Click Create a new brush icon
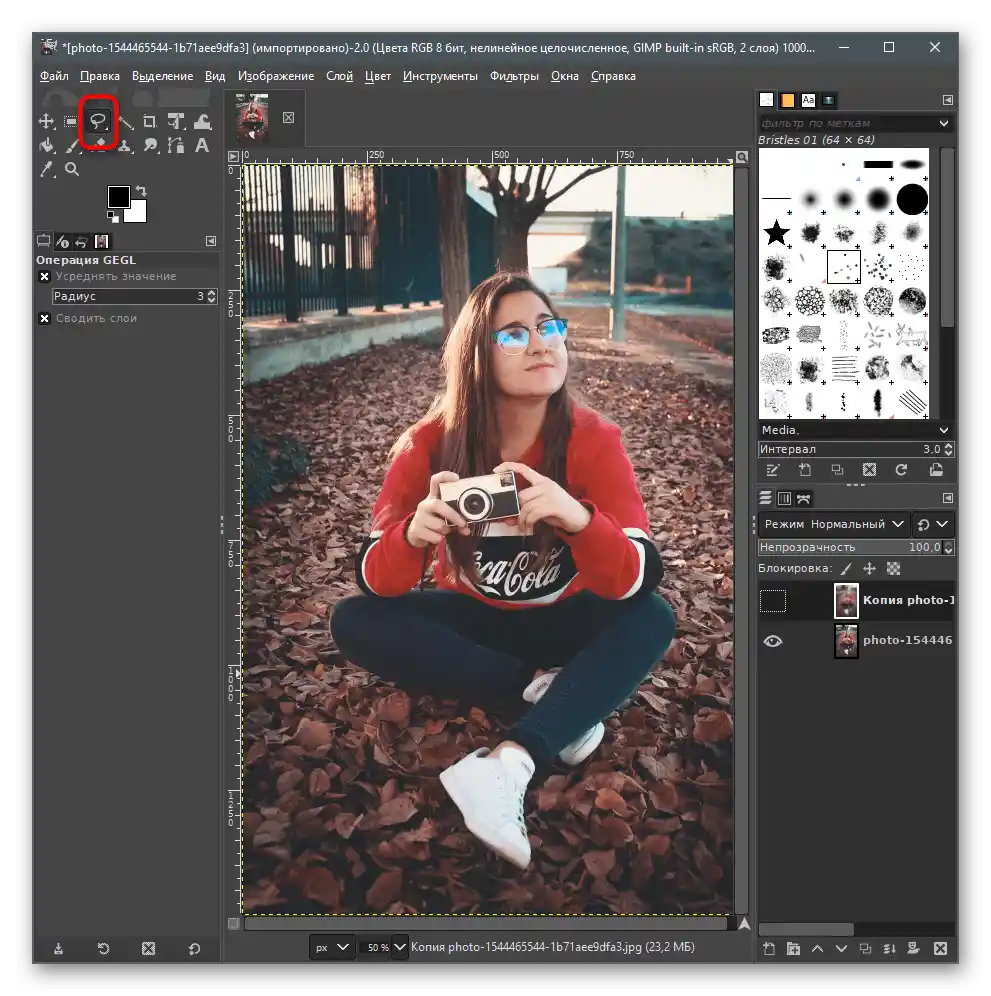Image resolution: width=991 pixels, height=996 pixels. point(805,470)
